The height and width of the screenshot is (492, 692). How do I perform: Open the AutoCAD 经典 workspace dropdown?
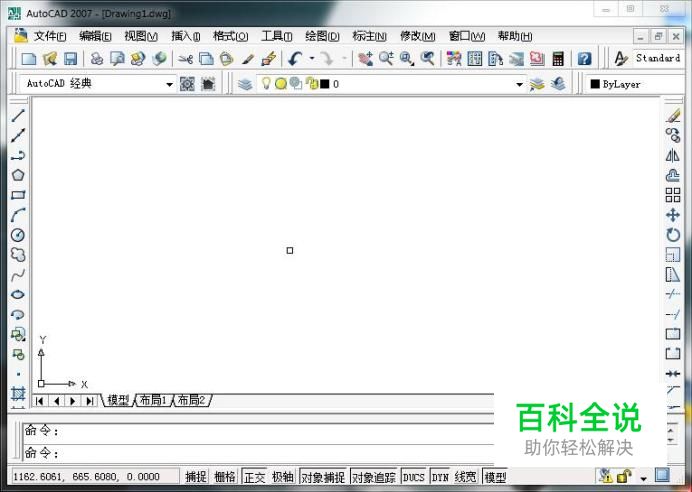coord(169,84)
